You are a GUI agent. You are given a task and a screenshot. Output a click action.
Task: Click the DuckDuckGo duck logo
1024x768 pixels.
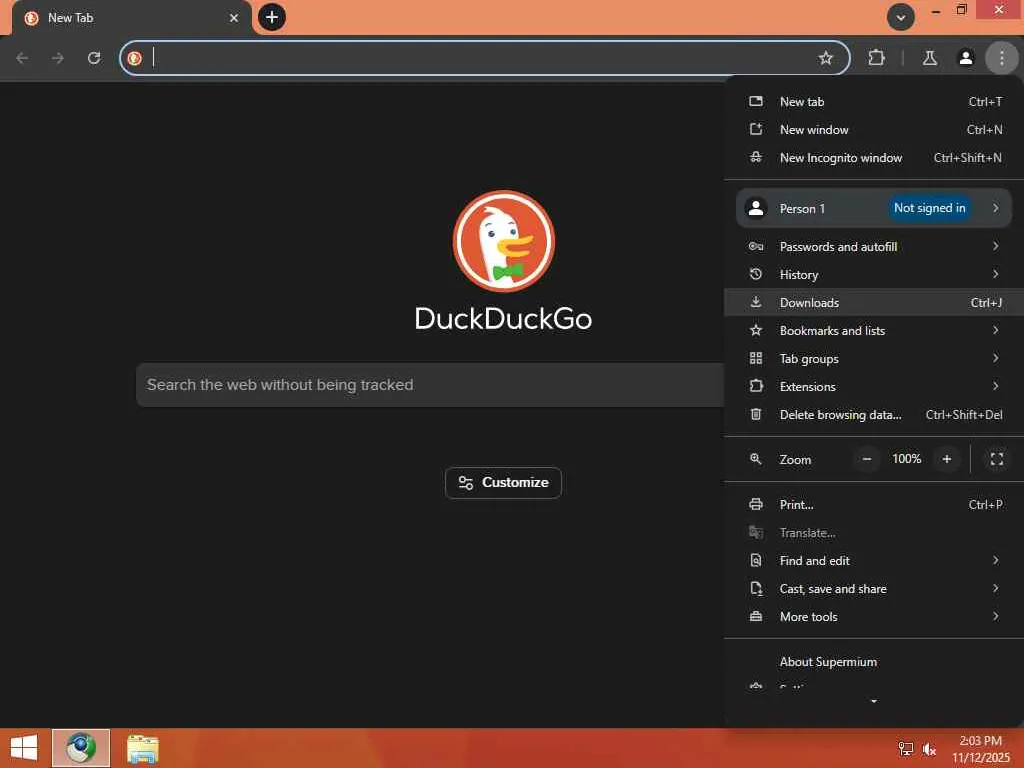(x=504, y=241)
